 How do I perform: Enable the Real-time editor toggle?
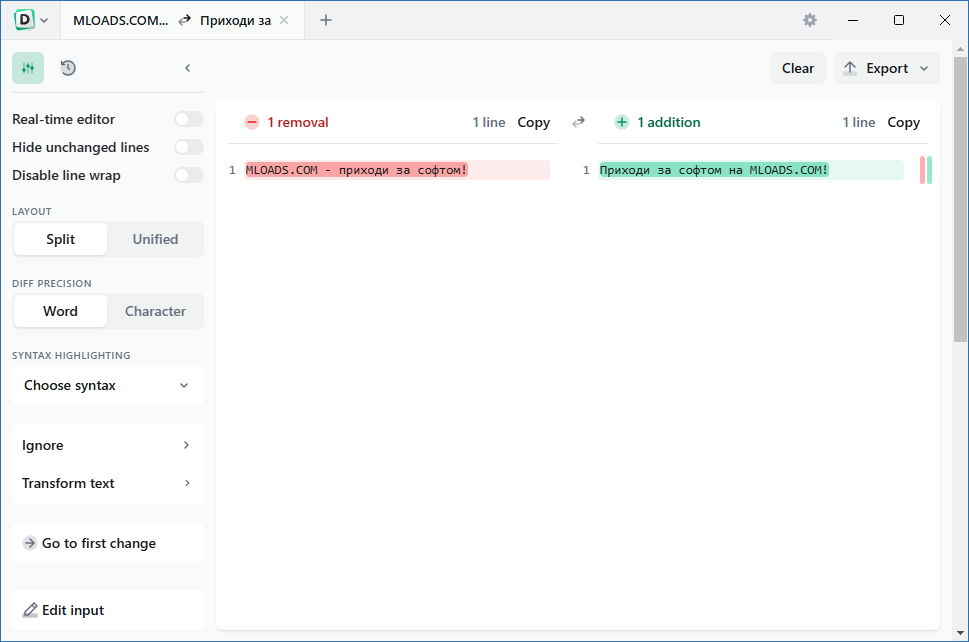188,119
